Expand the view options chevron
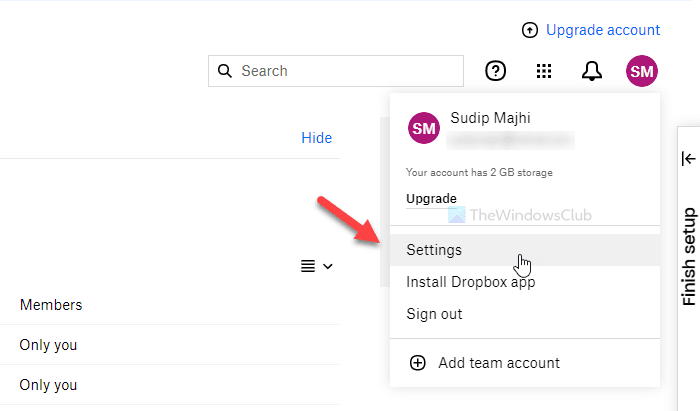The height and width of the screenshot is (411, 700). (328, 266)
